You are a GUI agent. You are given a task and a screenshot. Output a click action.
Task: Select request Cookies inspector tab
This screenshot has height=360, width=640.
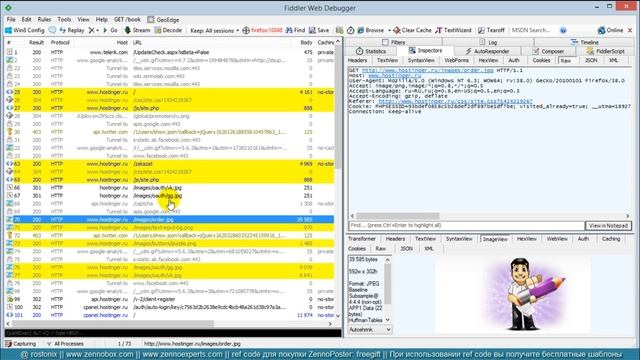(541, 60)
